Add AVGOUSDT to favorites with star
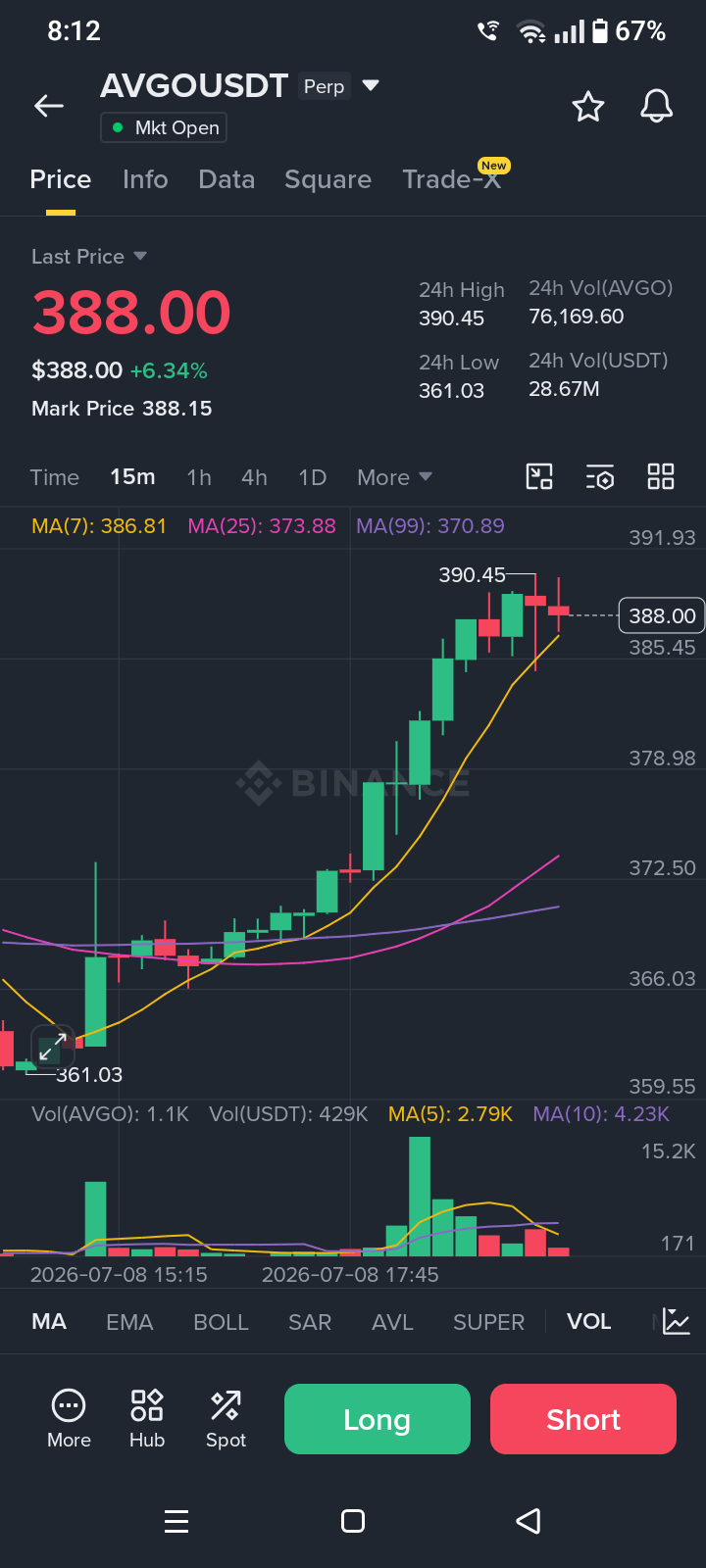 pos(588,106)
